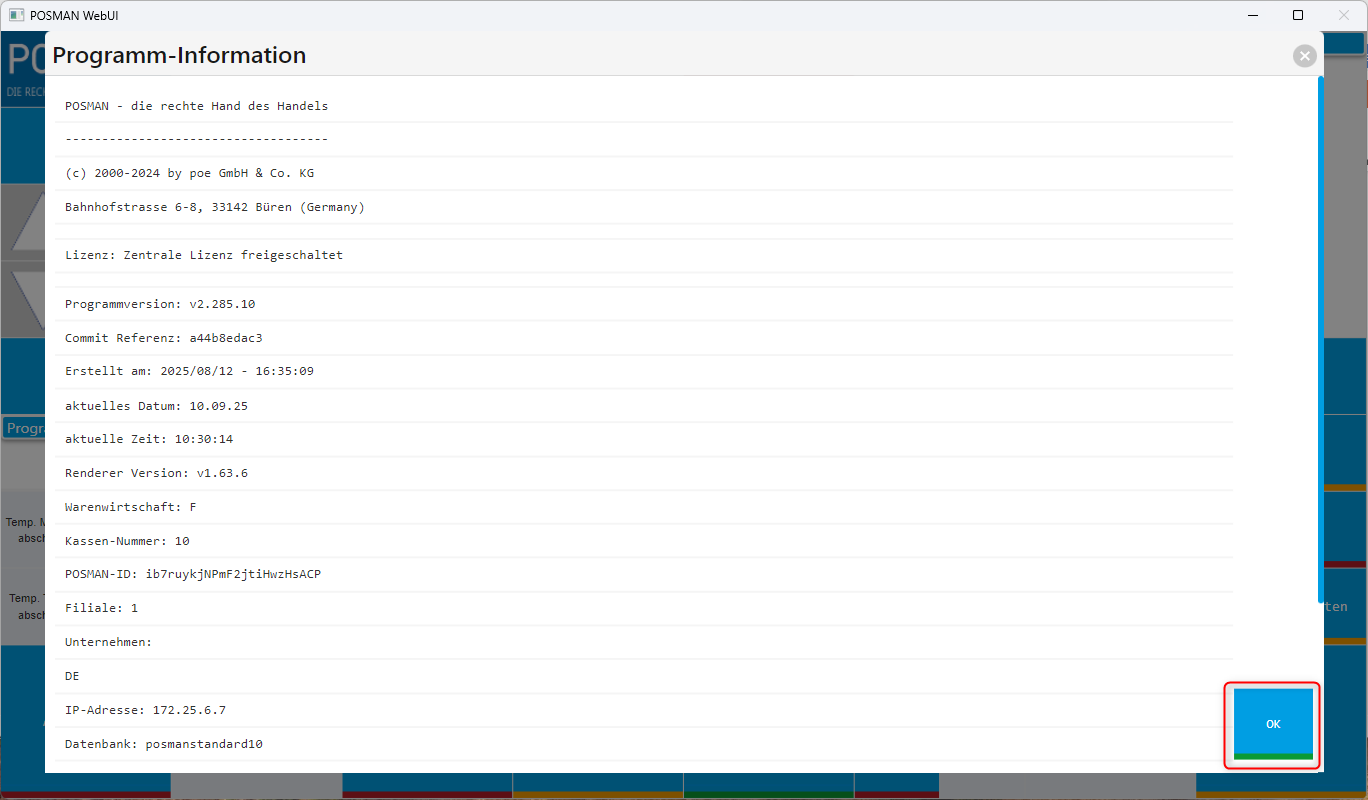Maximize the POSMAN WebUI window
This screenshot has width=1368, height=800.
[1297, 15]
